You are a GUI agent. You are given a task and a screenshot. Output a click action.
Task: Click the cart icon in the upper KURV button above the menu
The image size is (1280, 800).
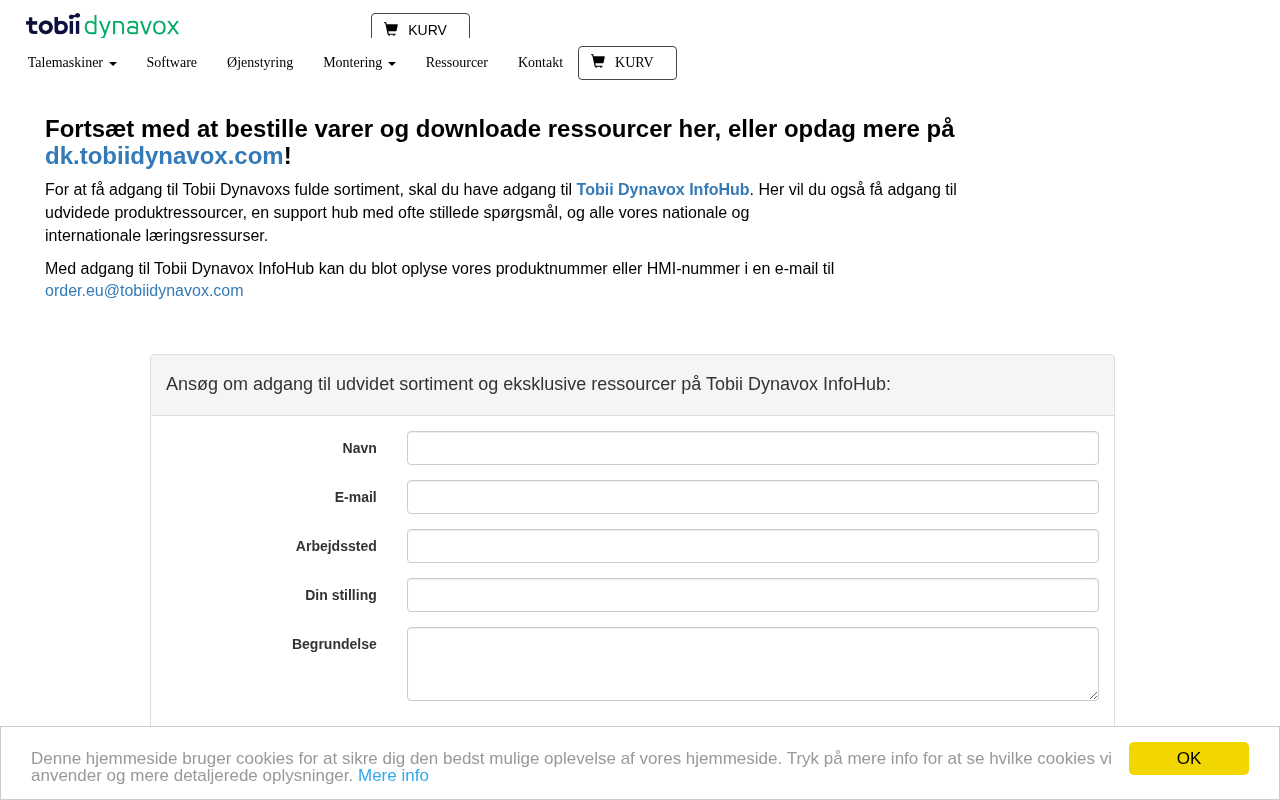391,29
